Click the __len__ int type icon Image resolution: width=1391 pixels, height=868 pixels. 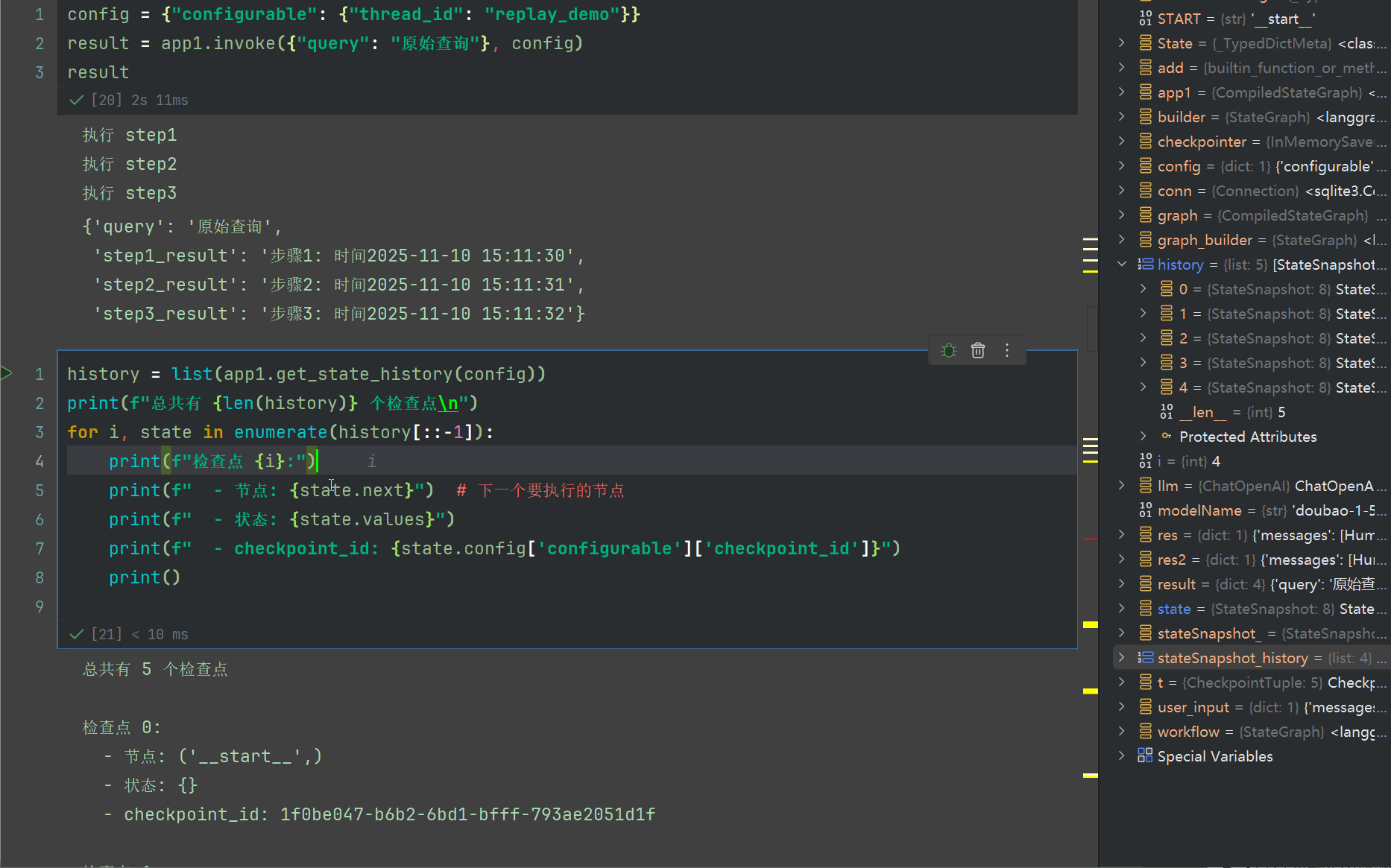[x=1167, y=412]
